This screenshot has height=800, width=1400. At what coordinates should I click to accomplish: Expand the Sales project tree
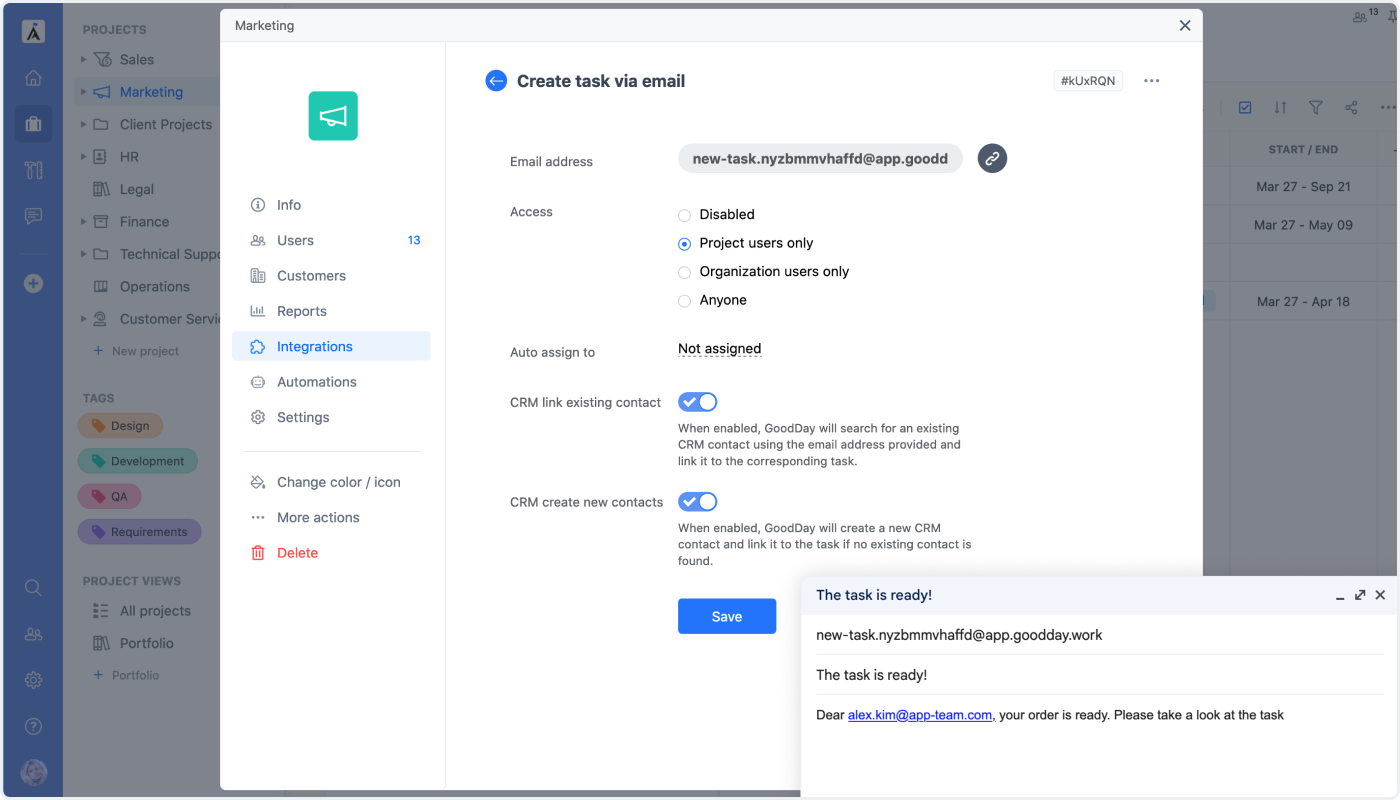84,59
